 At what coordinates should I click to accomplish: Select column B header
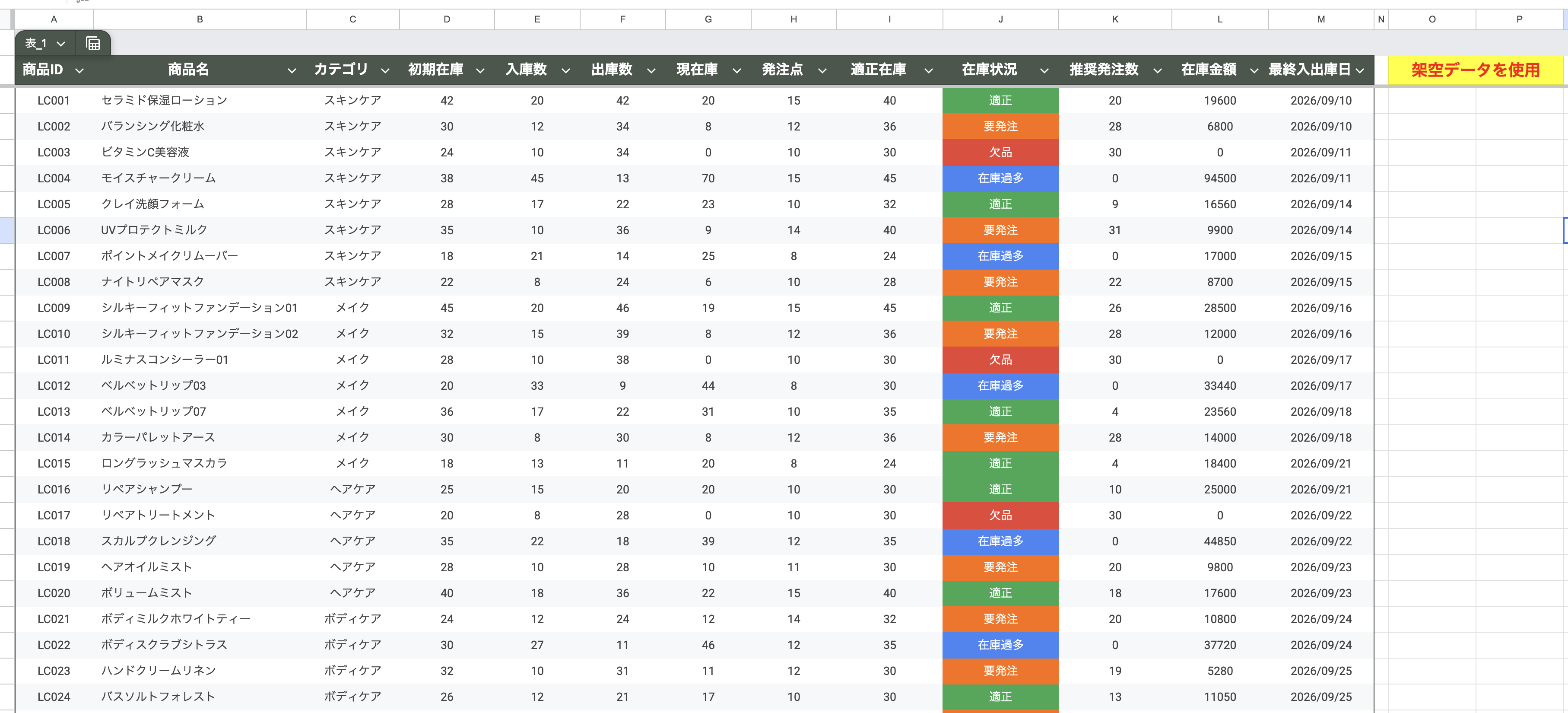[200, 19]
